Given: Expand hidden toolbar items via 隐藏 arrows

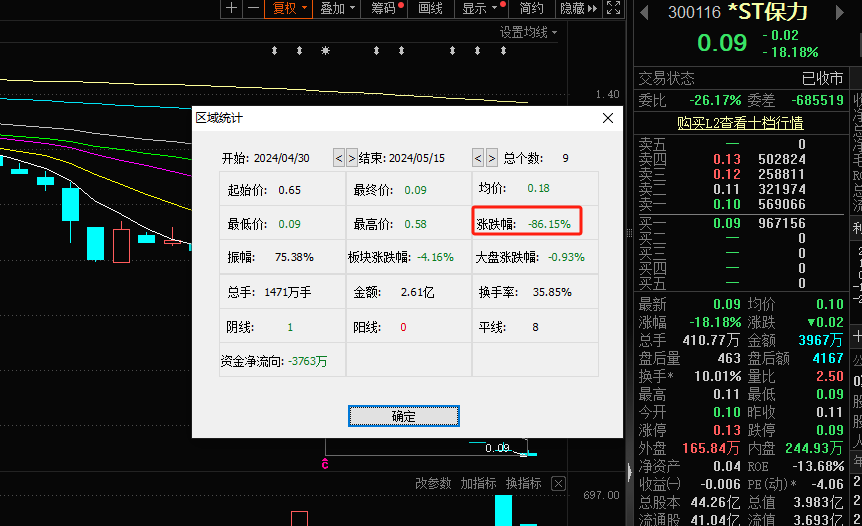Looking at the screenshot, I should coord(579,8).
